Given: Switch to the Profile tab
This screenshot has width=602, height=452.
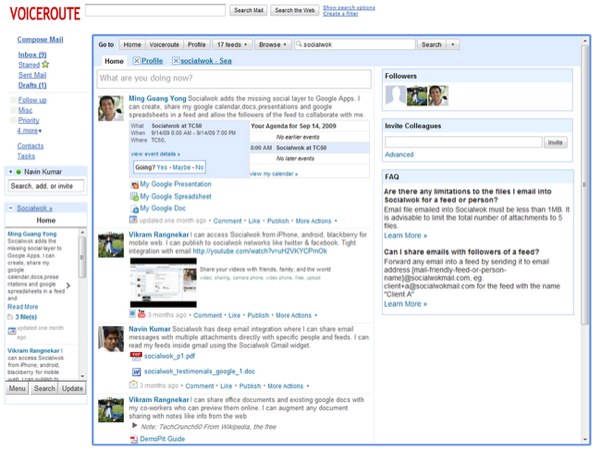Looking at the screenshot, I should tap(152, 61).
